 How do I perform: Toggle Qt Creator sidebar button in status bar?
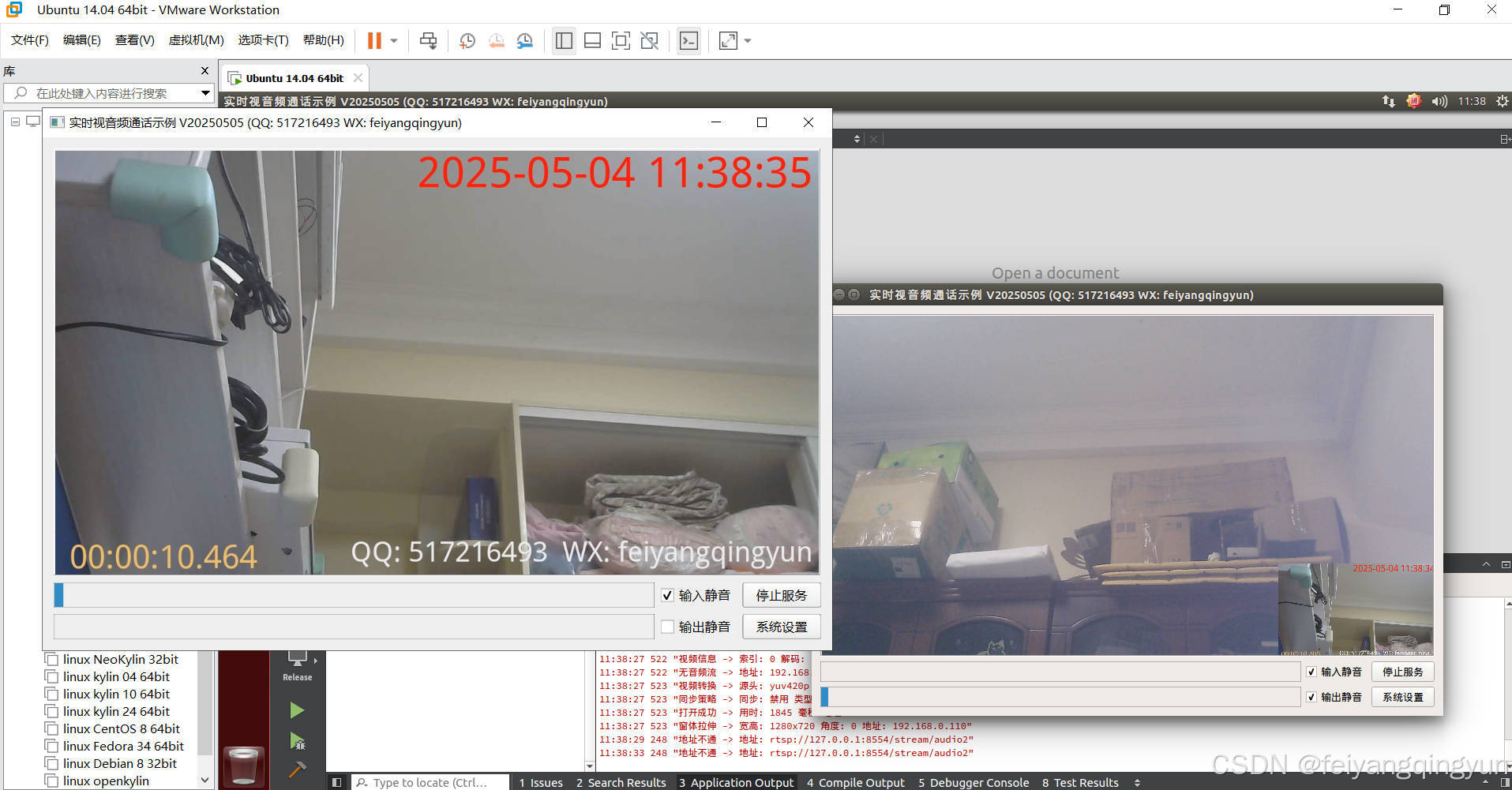pyautogui.click(x=337, y=782)
